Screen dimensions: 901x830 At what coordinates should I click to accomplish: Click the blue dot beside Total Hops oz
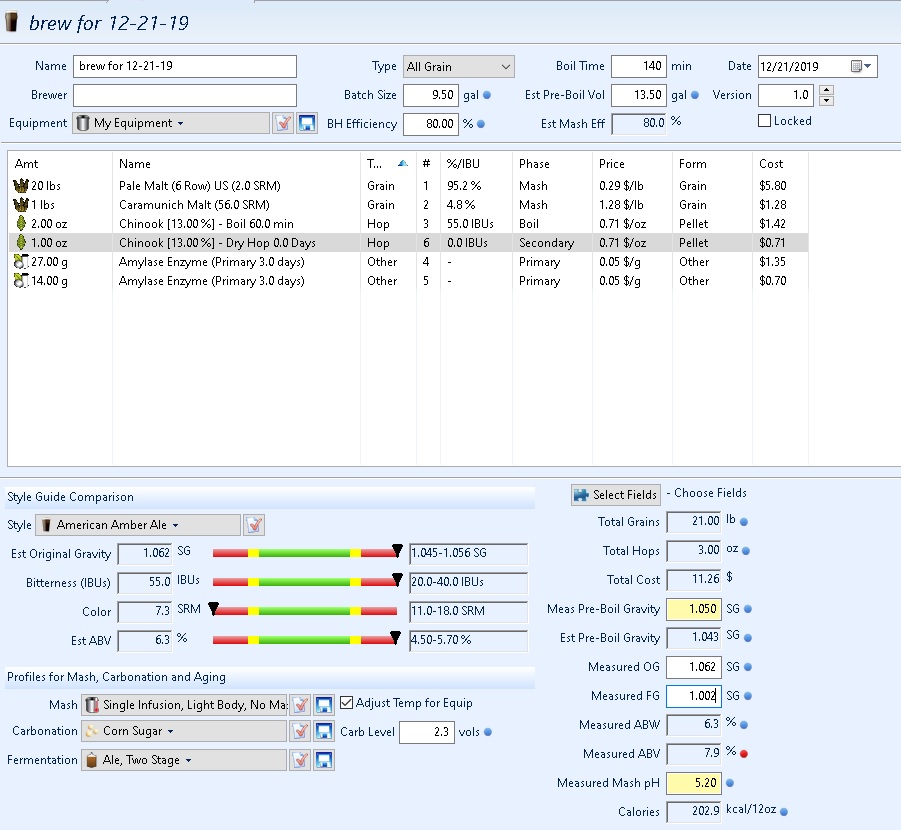tap(746, 551)
